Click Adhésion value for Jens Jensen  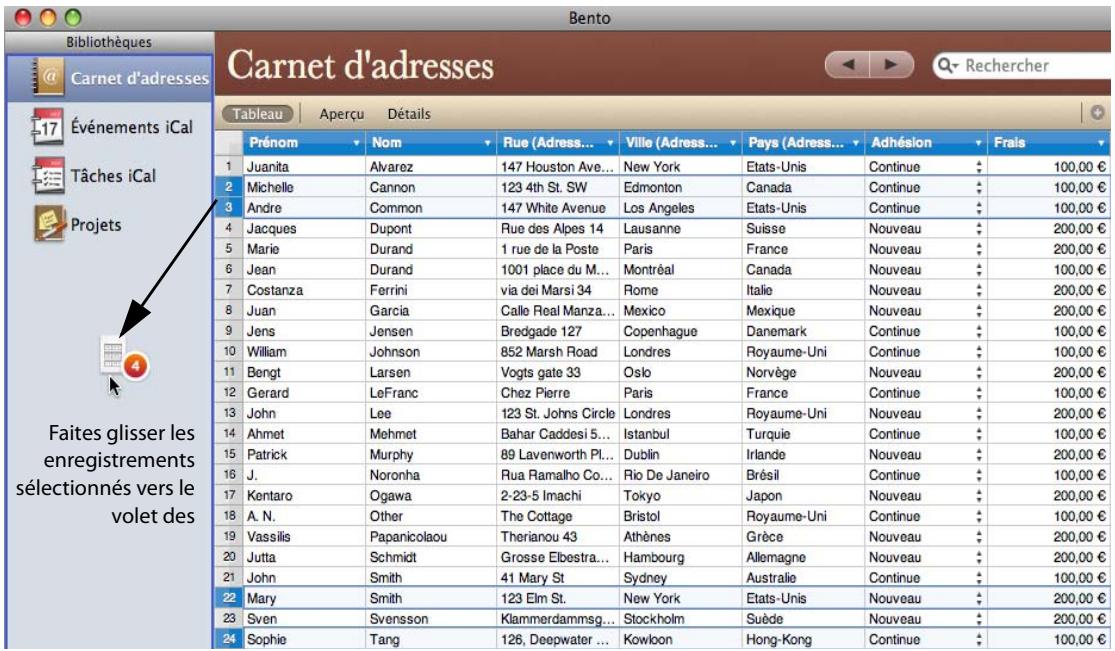pyautogui.click(x=895, y=332)
